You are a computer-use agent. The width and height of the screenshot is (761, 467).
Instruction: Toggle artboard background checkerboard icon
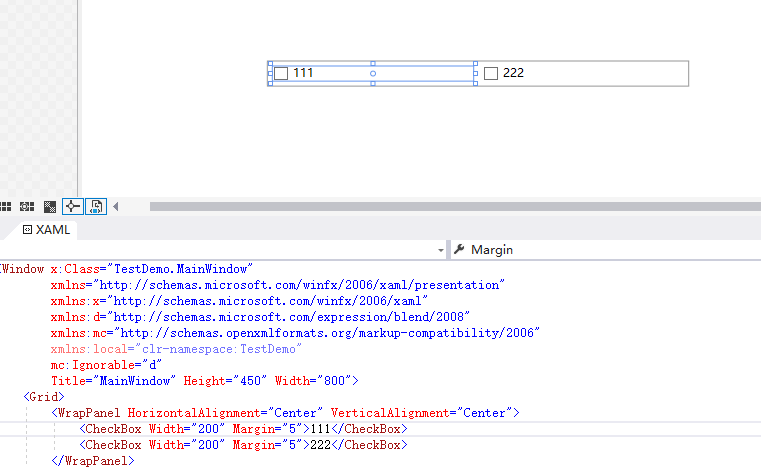coord(50,207)
